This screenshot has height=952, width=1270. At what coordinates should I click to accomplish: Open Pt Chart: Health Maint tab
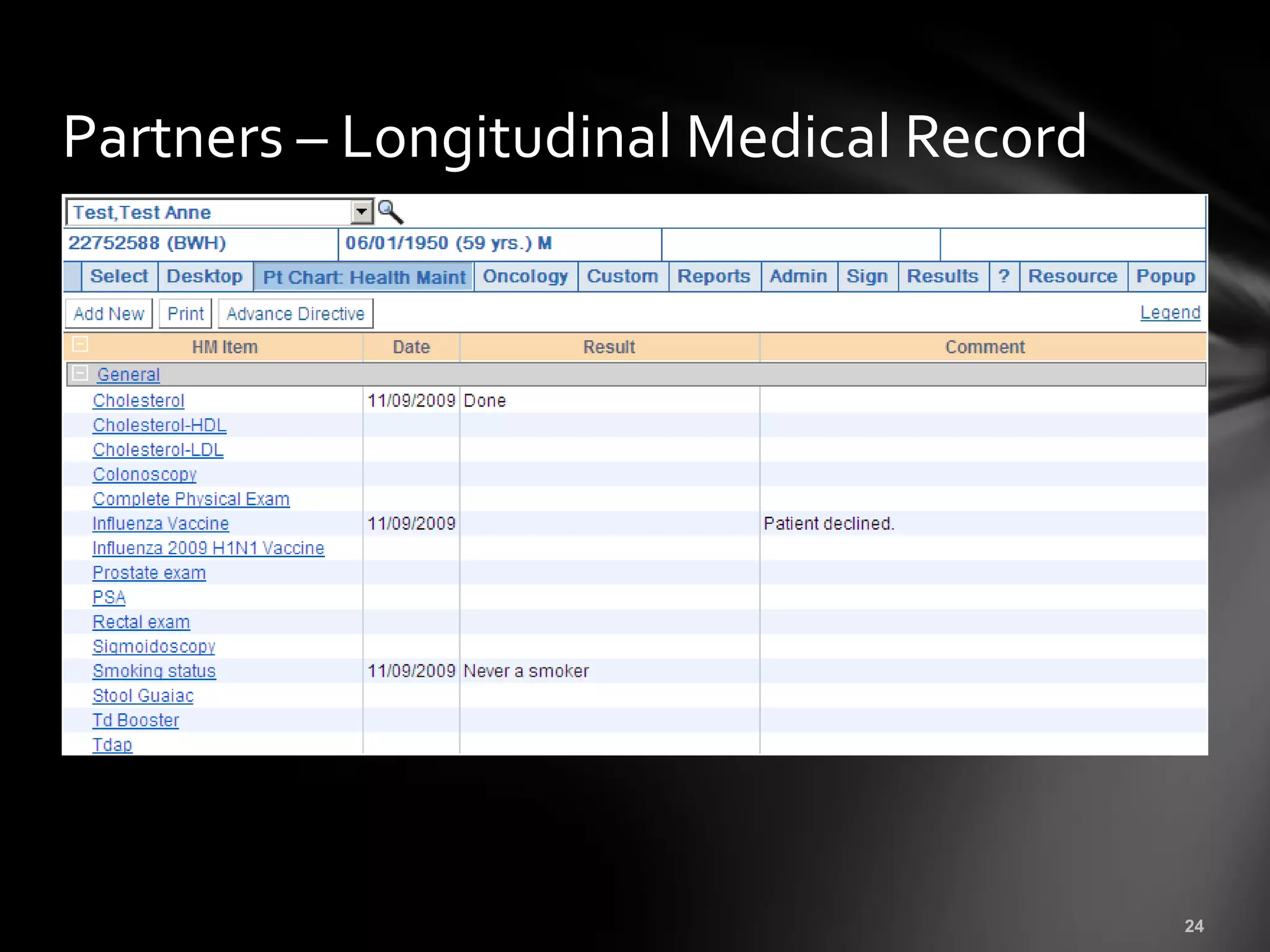(364, 277)
